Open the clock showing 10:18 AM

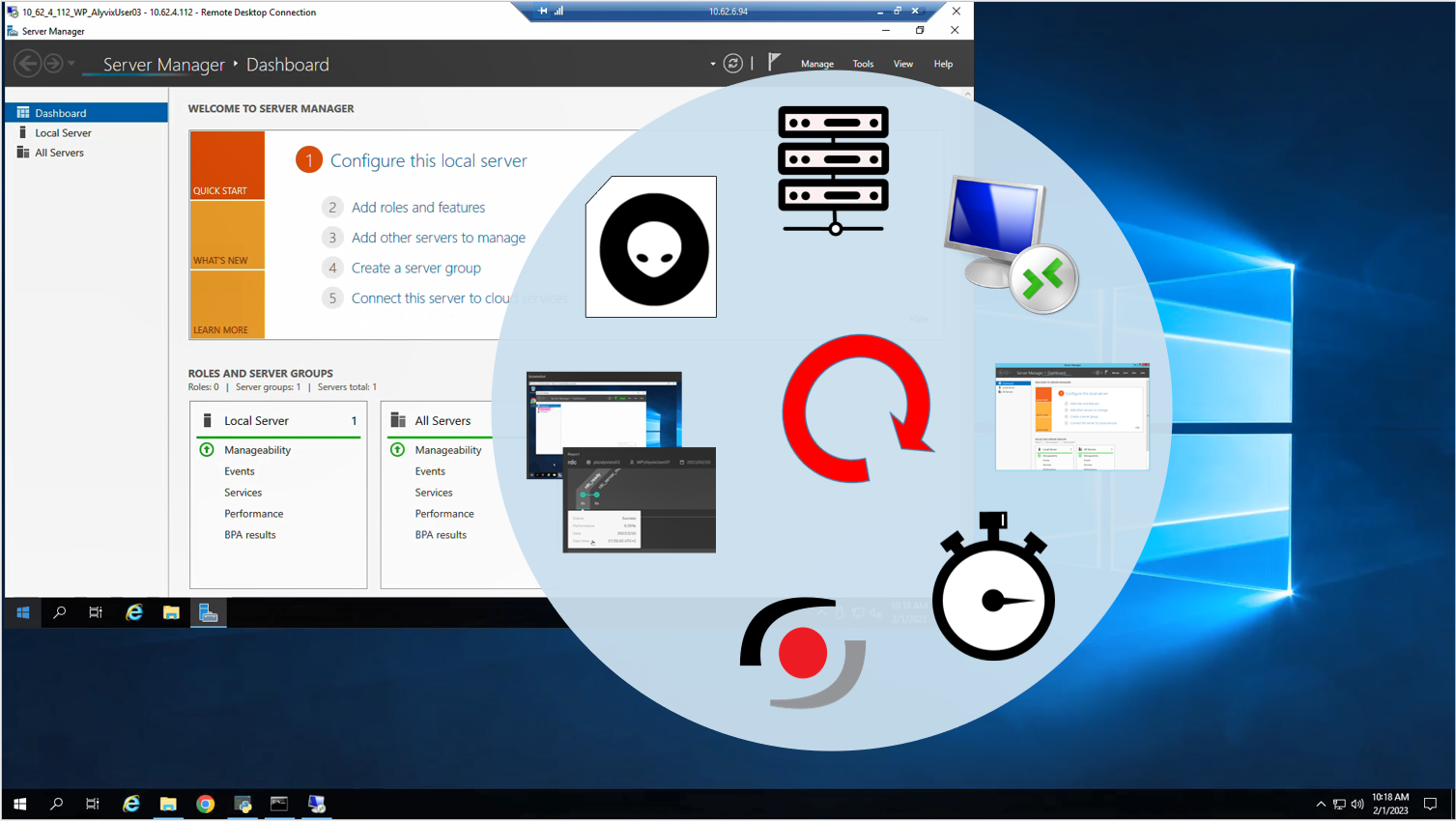coord(1390,804)
